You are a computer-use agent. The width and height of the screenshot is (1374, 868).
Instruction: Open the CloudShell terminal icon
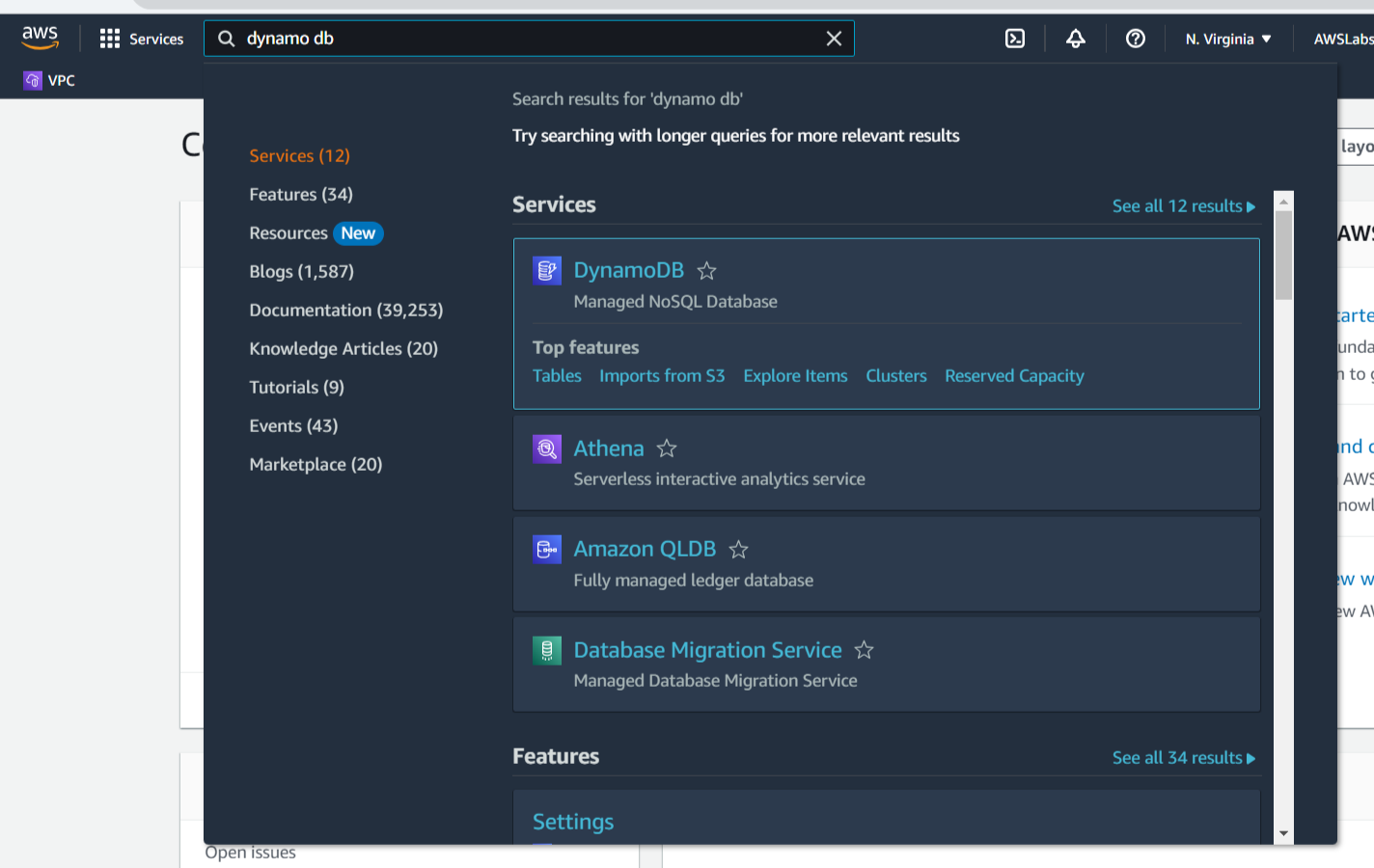(x=1015, y=39)
